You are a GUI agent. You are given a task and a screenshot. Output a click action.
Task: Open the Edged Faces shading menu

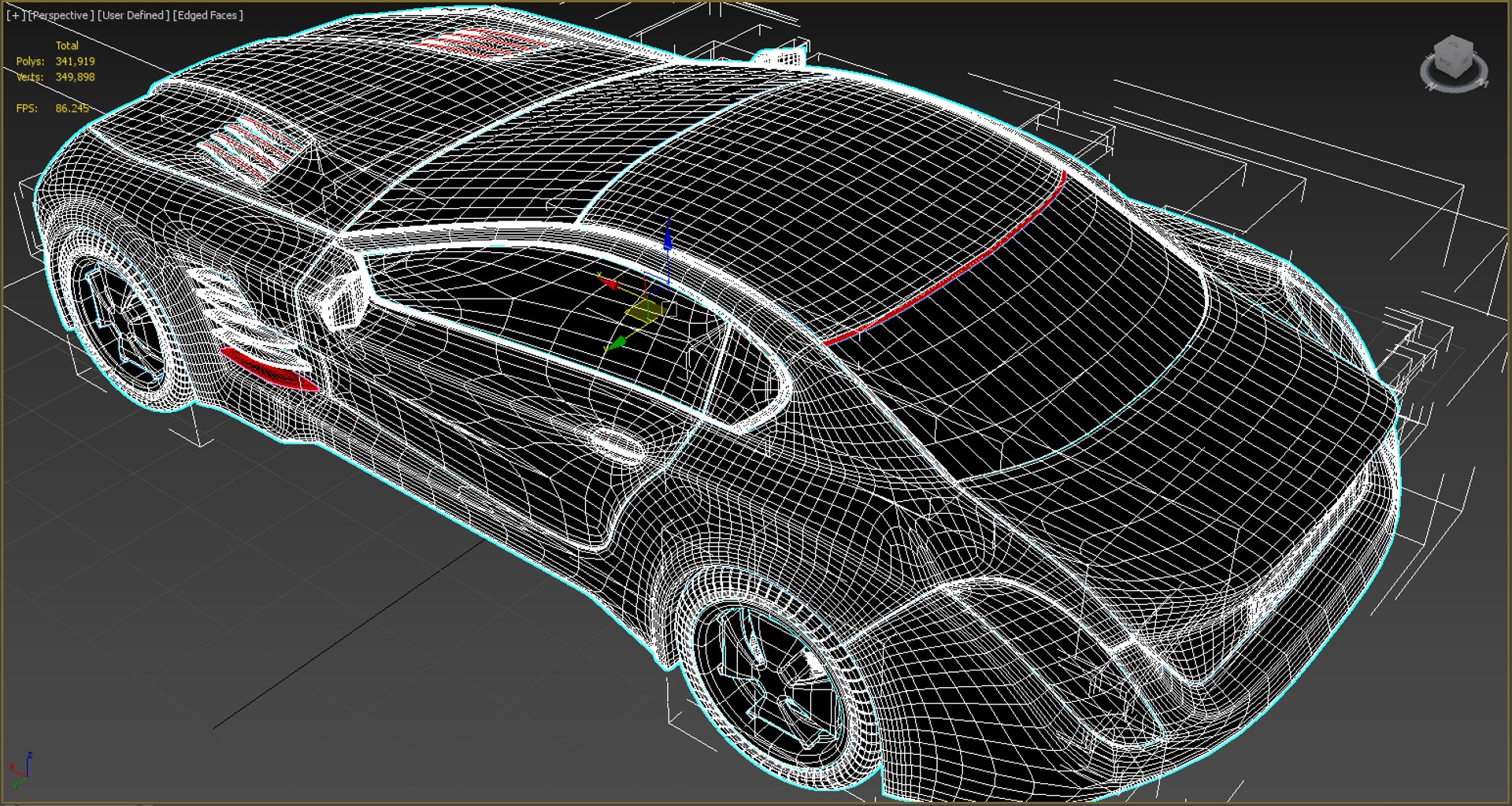[x=208, y=15]
